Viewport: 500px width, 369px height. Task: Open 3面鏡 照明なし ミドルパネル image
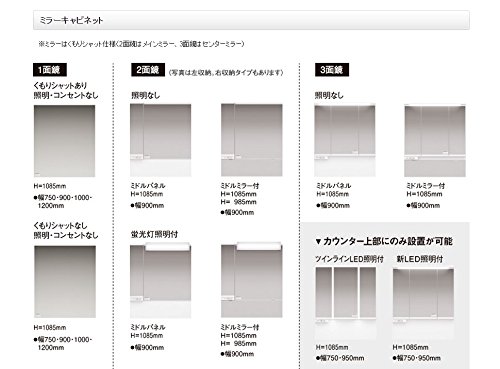click(345, 140)
